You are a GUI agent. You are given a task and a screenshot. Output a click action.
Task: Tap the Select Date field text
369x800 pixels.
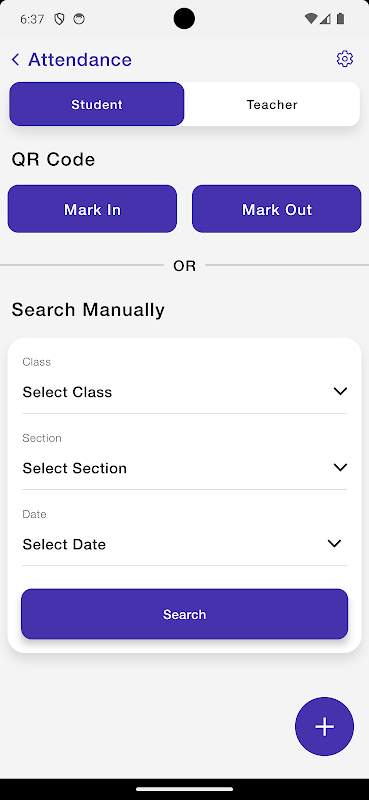tap(64, 544)
